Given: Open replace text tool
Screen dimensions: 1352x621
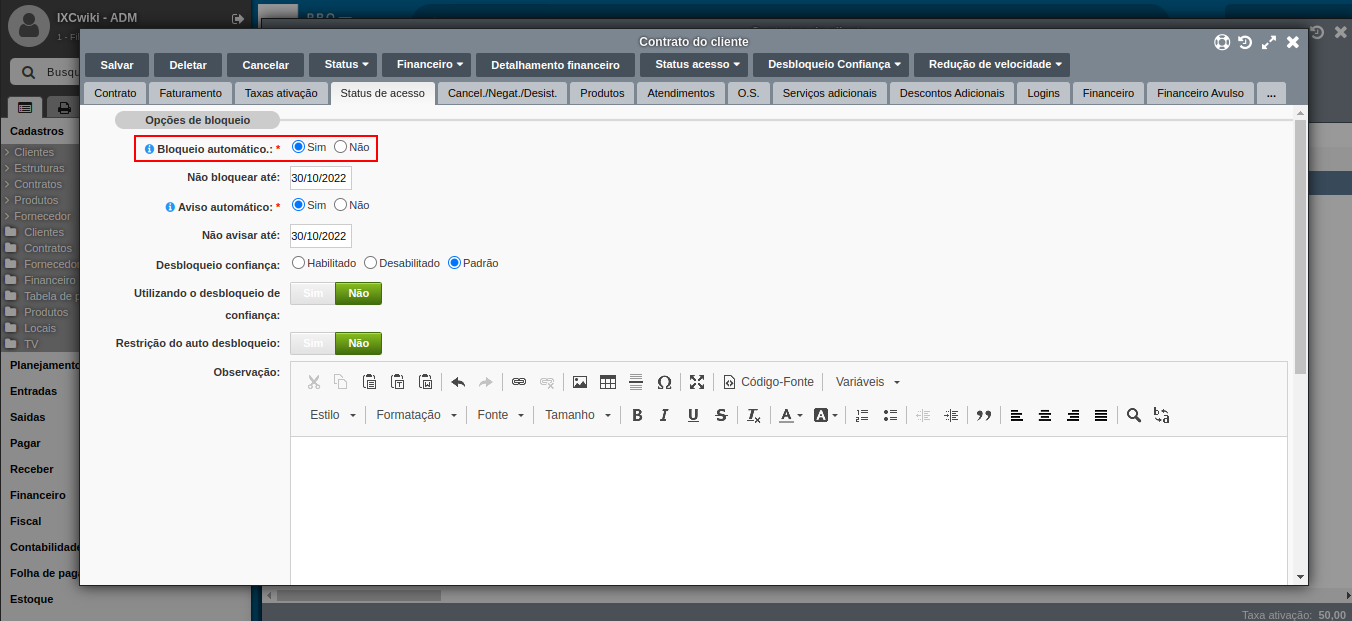Looking at the screenshot, I should click(x=1162, y=415).
